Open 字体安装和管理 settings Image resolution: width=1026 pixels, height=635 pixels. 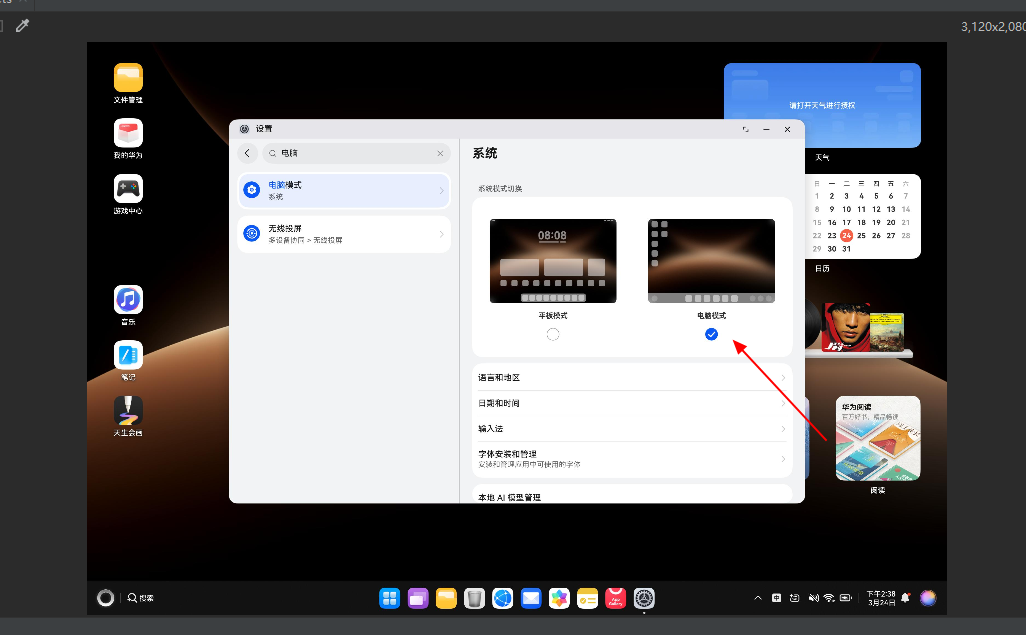click(x=632, y=458)
